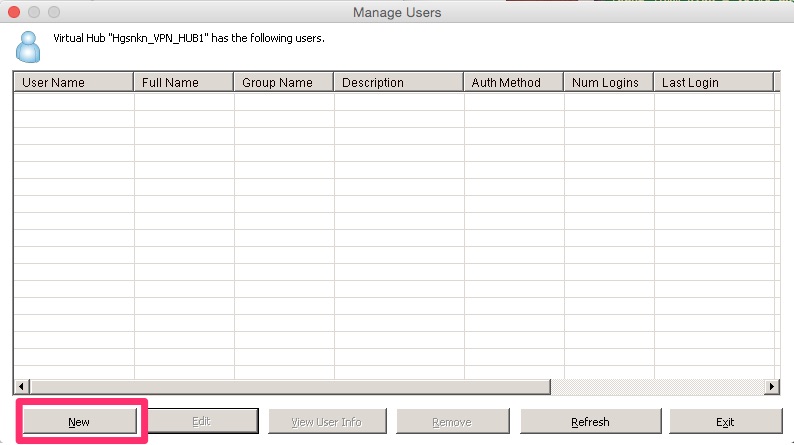Sort by Group Name column header
Image resolution: width=794 pixels, height=445 pixels.
coord(284,83)
